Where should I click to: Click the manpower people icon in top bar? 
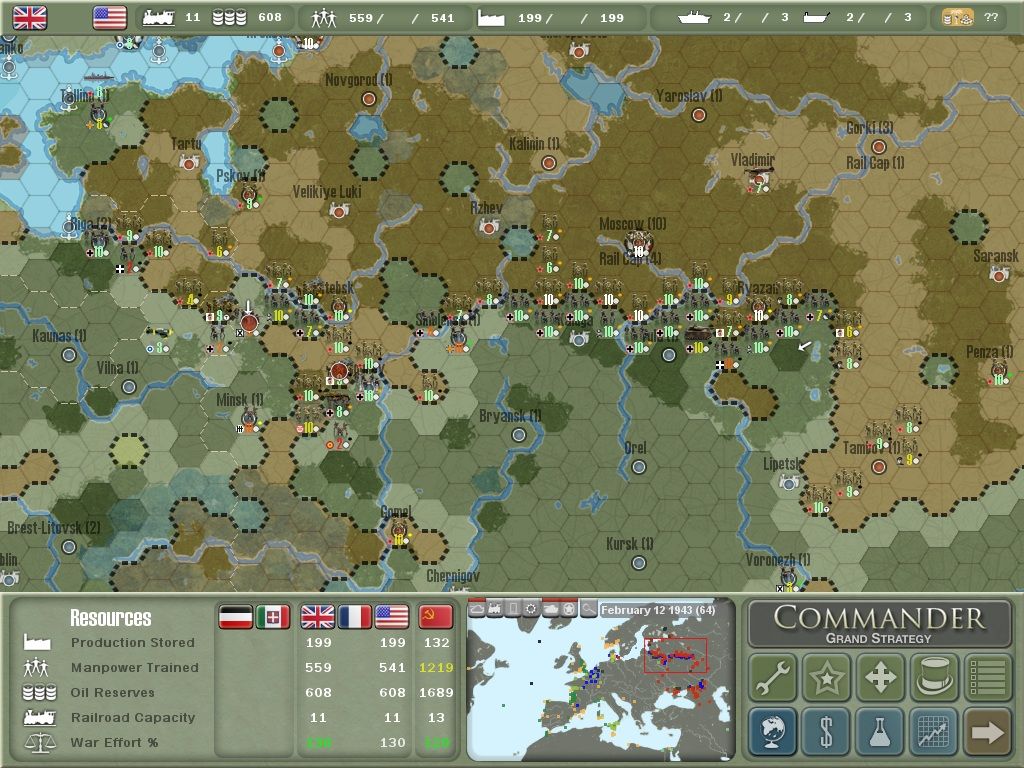pyautogui.click(x=324, y=18)
